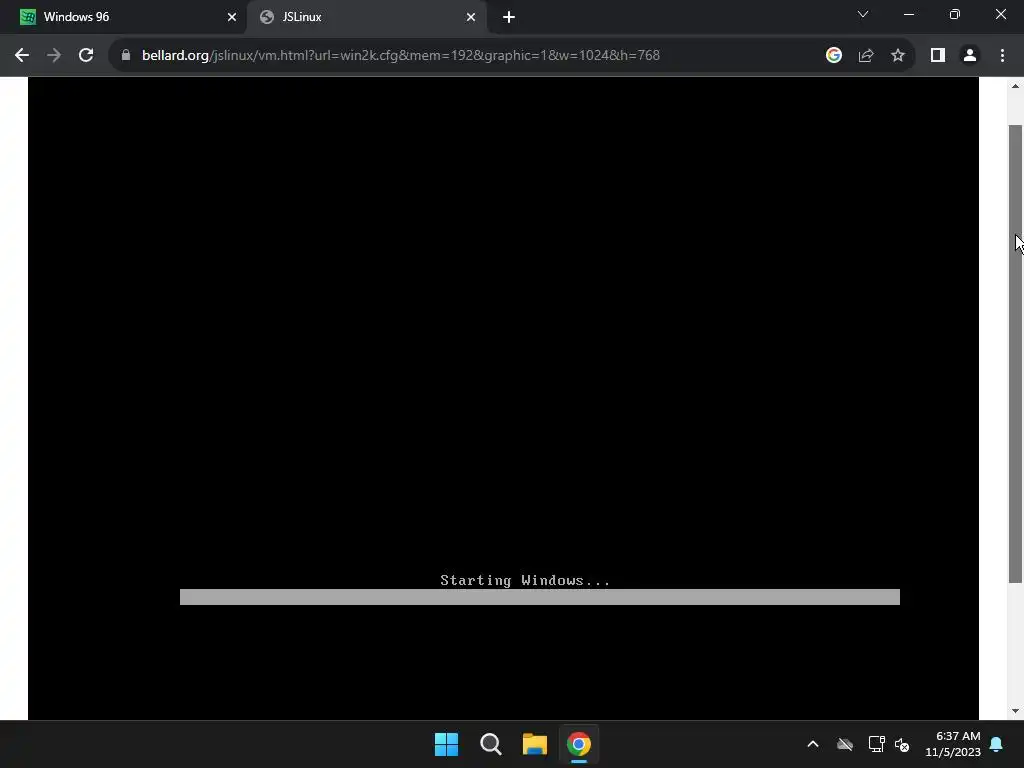1024x768 pixels.
Task: Click the Chrome taskbar icon
Action: 579,744
